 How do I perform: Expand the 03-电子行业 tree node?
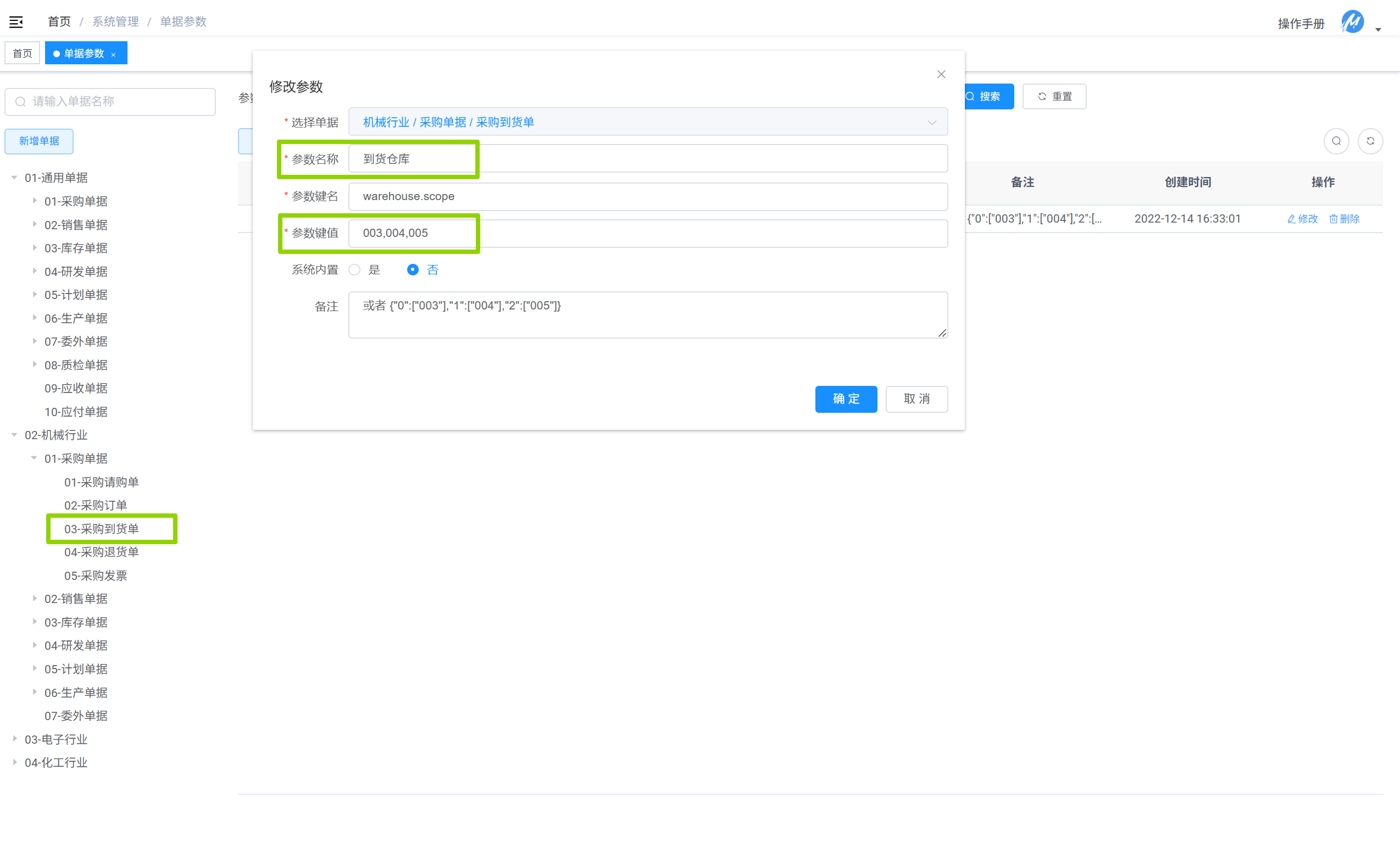click(14, 739)
